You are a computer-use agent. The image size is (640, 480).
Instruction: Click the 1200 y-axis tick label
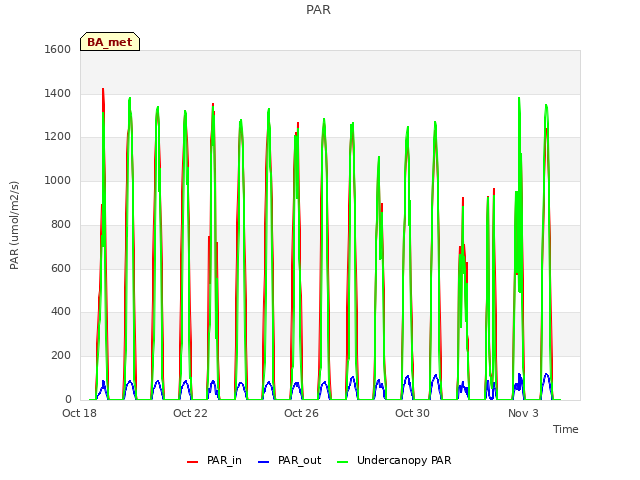click(x=58, y=137)
